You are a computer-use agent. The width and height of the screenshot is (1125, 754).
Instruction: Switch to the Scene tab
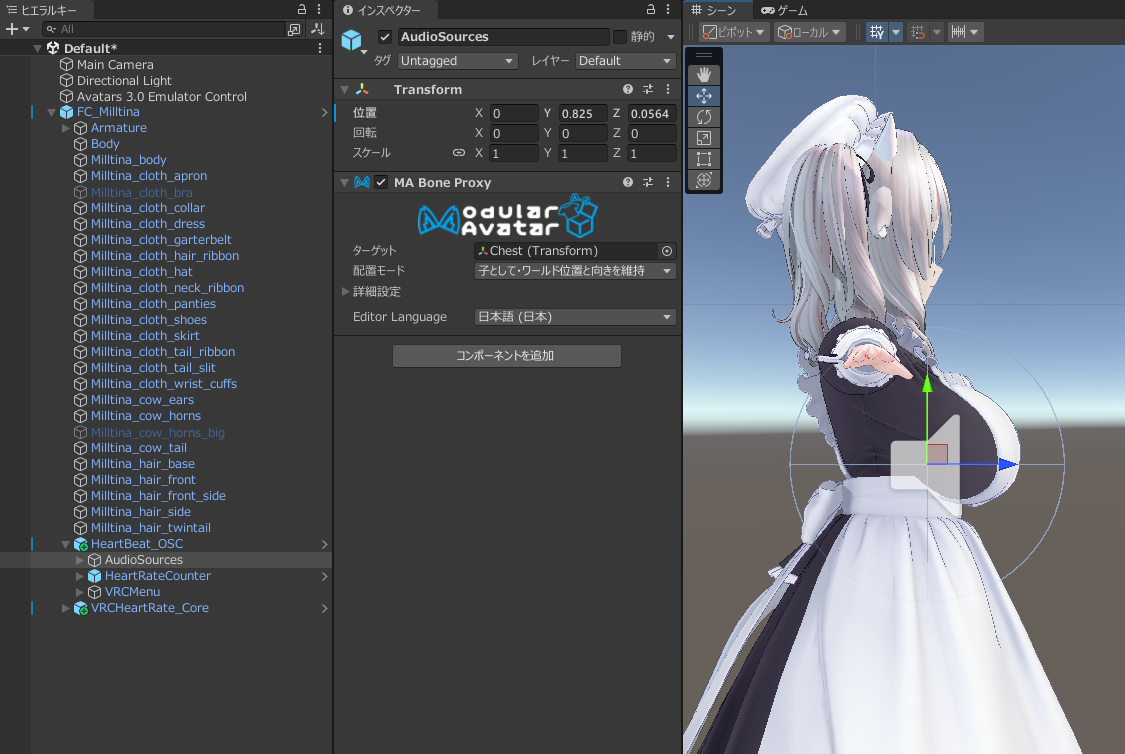coord(715,10)
